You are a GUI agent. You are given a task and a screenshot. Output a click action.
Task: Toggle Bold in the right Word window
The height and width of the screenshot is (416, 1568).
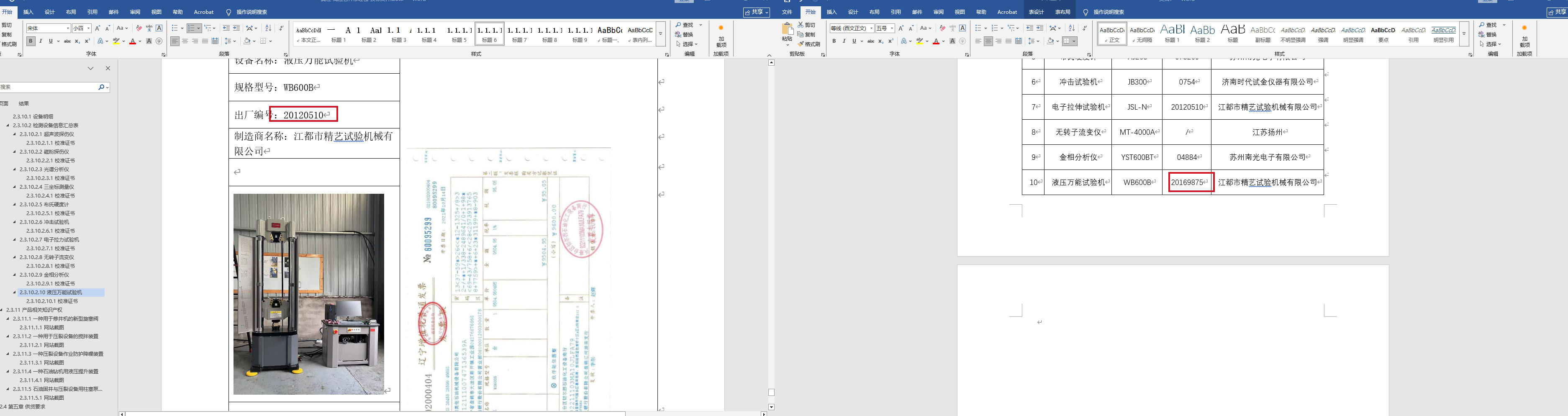pos(834,41)
